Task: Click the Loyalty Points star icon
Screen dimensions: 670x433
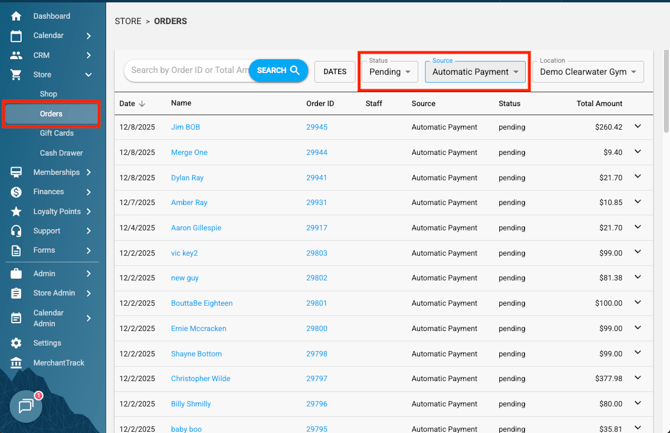Action: click(x=16, y=212)
